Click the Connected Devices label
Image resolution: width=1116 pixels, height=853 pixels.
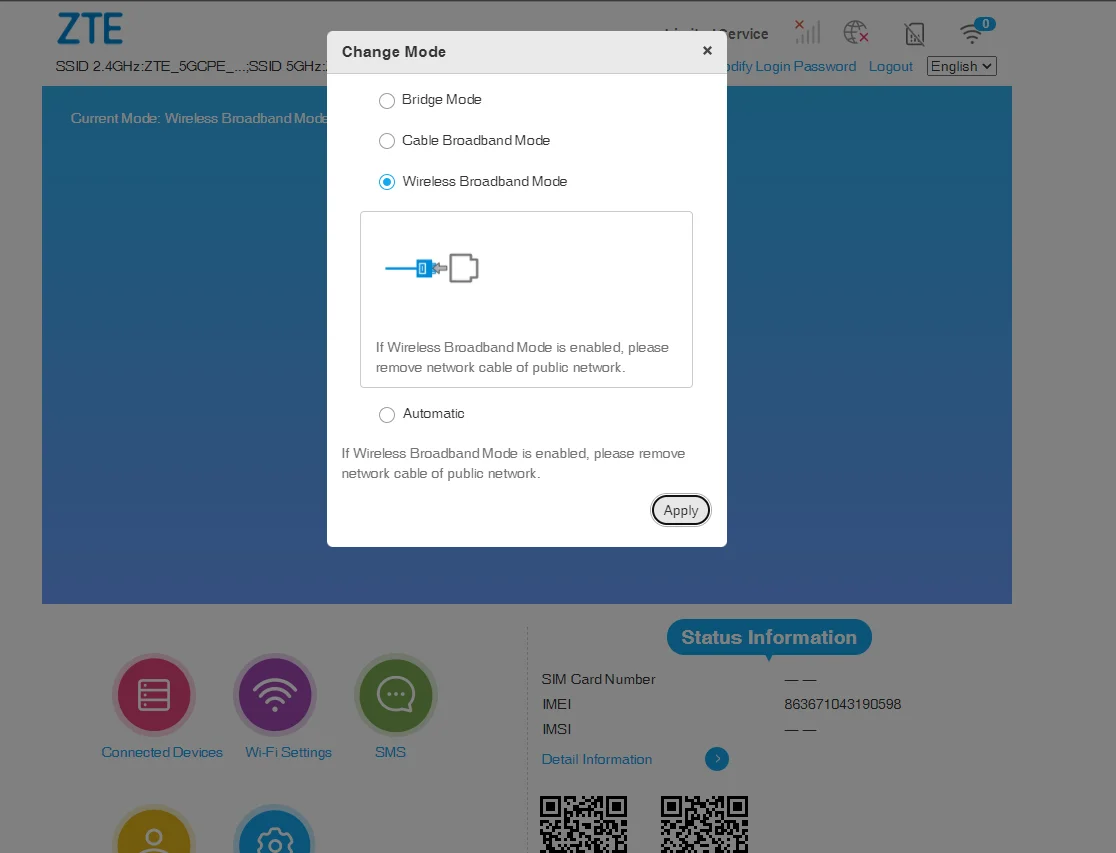tap(162, 753)
